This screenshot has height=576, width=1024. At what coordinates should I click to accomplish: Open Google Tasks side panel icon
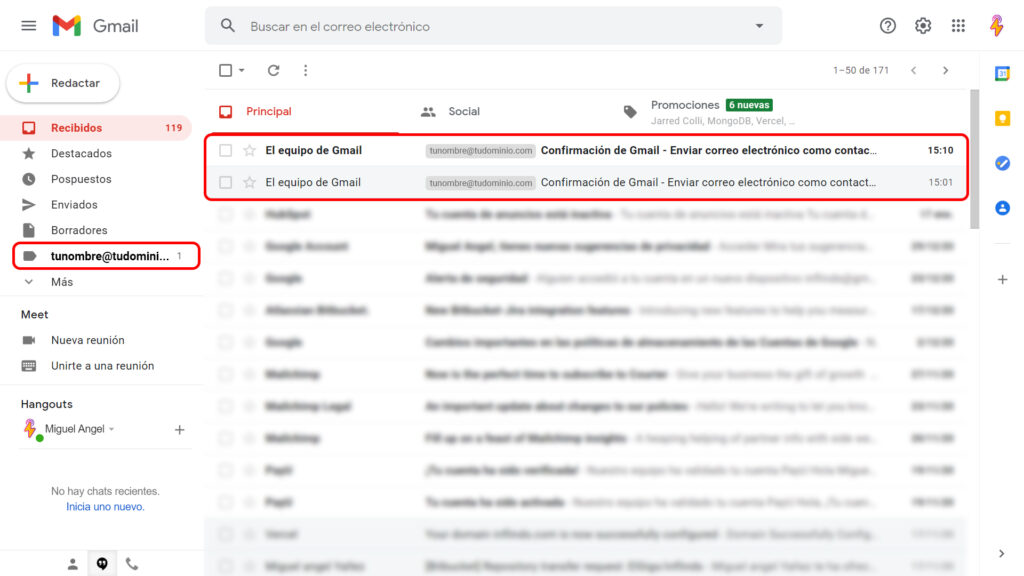pyautogui.click(x=1002, y=163)
